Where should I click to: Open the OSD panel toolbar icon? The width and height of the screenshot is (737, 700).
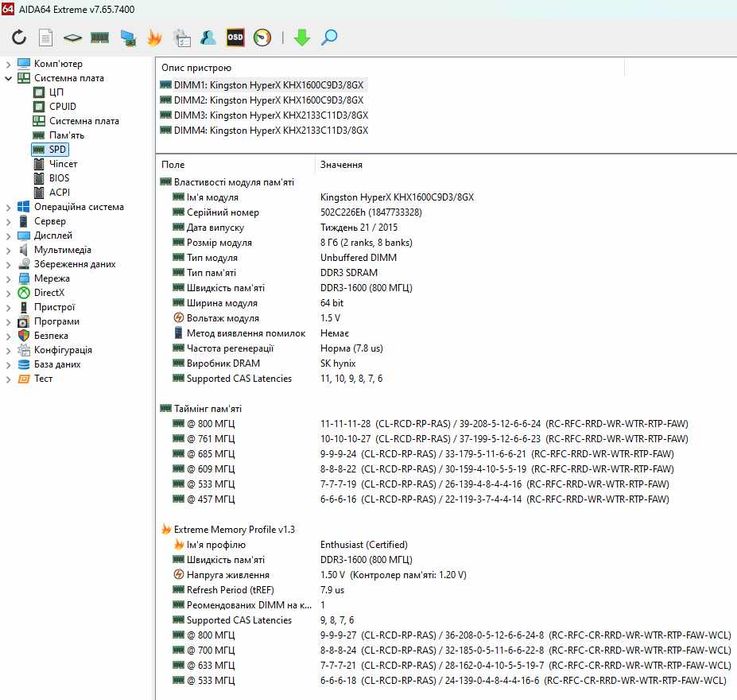235,37
